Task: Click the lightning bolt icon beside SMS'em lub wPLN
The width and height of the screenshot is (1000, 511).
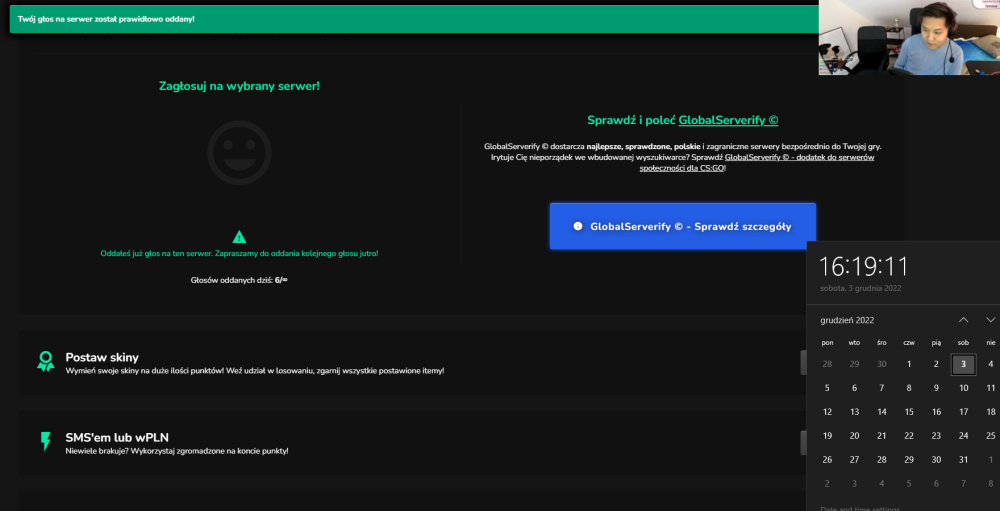Action: pyautogui.click(x=45, y=441)
